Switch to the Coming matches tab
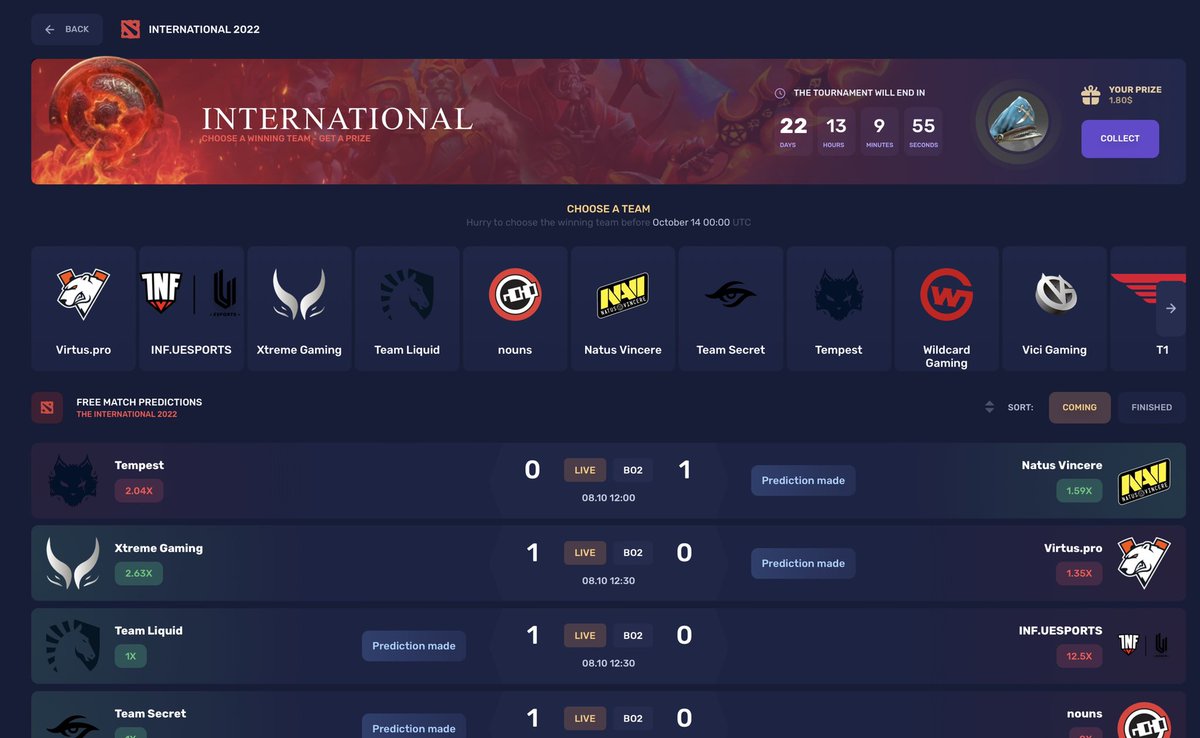 point(1079,407)
